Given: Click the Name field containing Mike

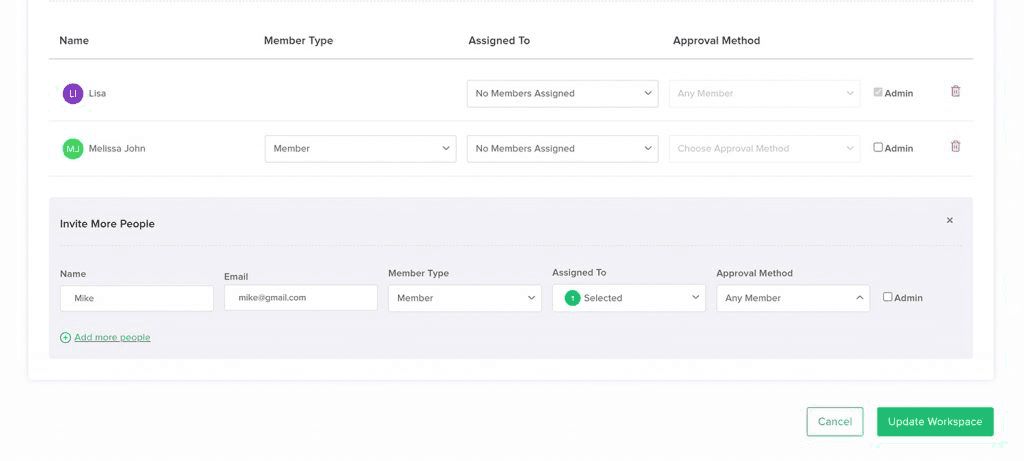Looking at the screenshot, I should [136, 298].
